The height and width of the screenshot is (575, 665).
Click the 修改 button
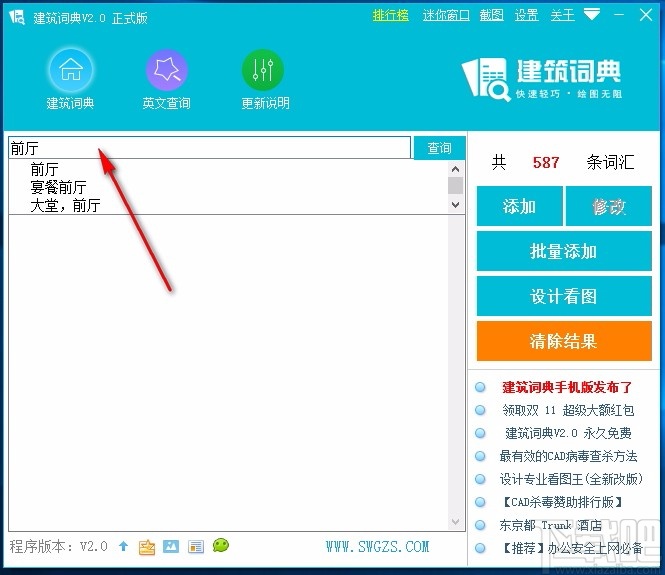click(609, 206)
